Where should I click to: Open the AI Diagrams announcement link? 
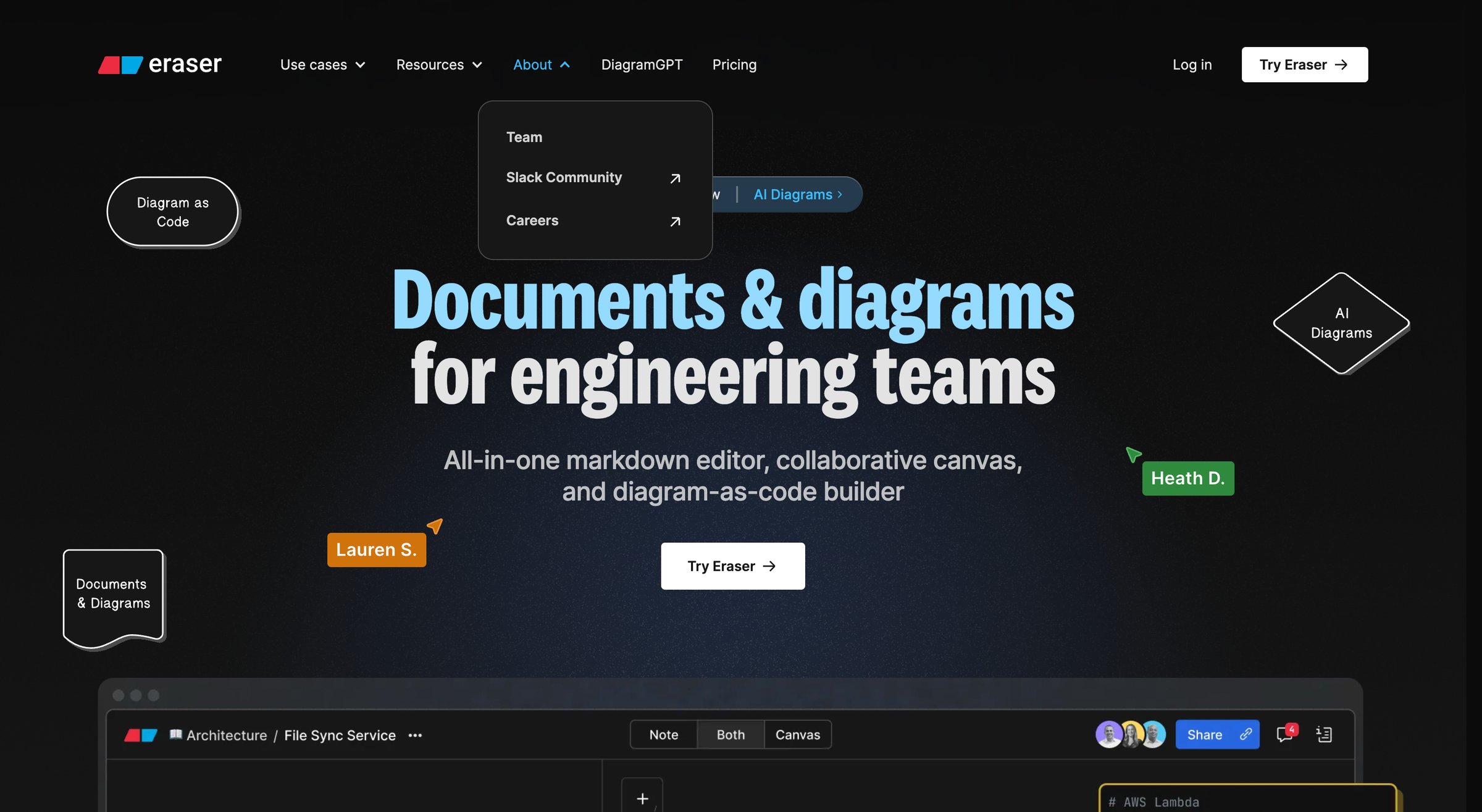(x=797, y=195)
